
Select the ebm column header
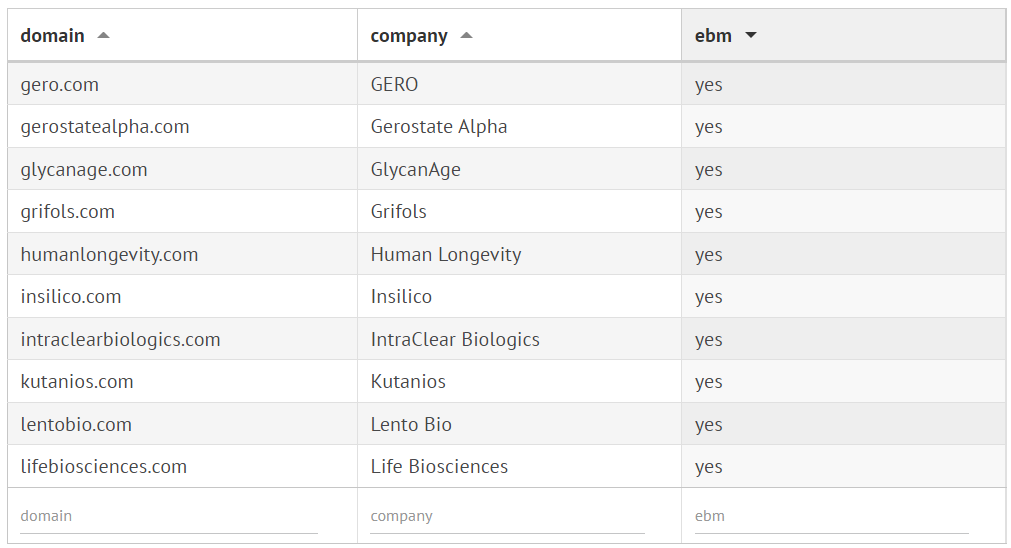[713, 36]
